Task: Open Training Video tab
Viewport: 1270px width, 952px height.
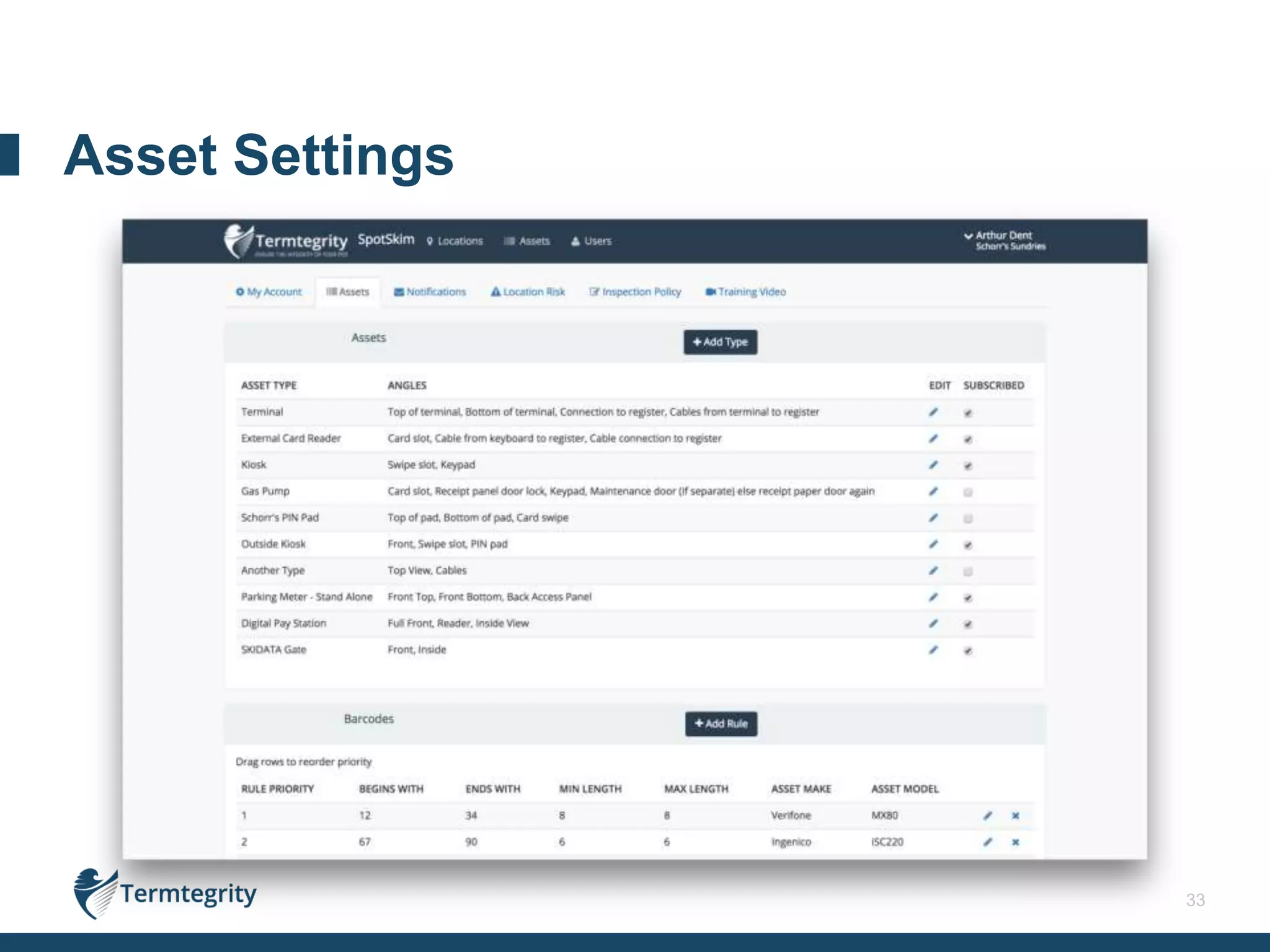Action: [x=745, y=292]
